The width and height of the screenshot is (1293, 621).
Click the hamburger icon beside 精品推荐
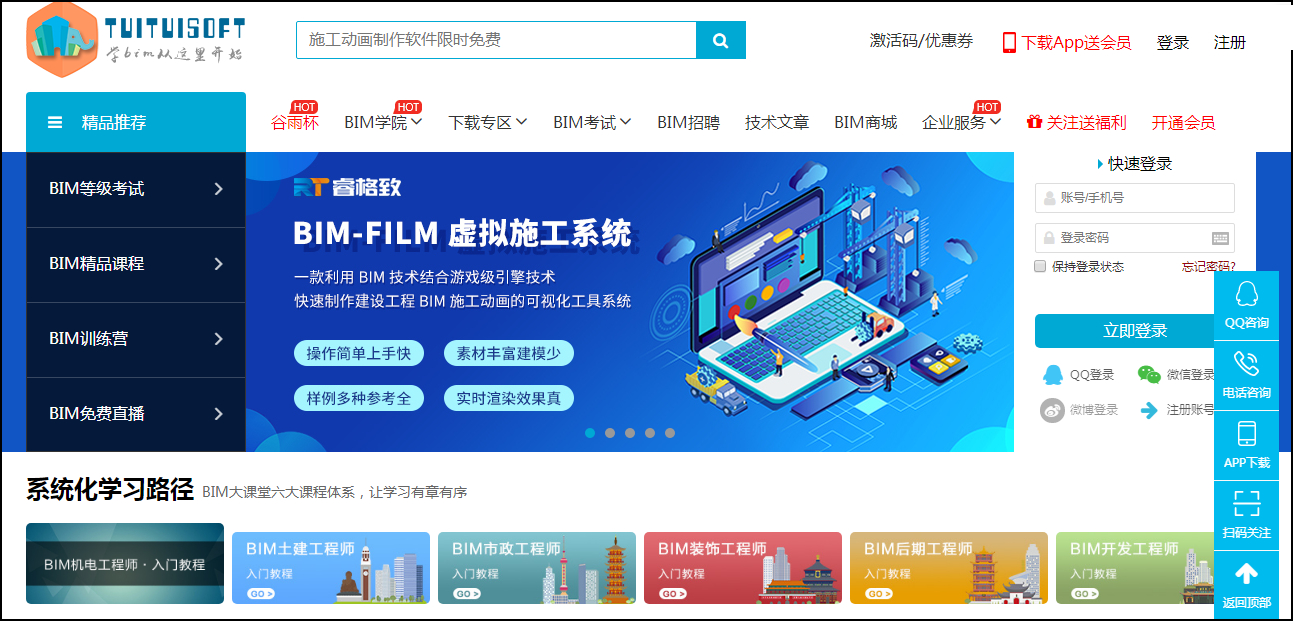click(55, 122)
